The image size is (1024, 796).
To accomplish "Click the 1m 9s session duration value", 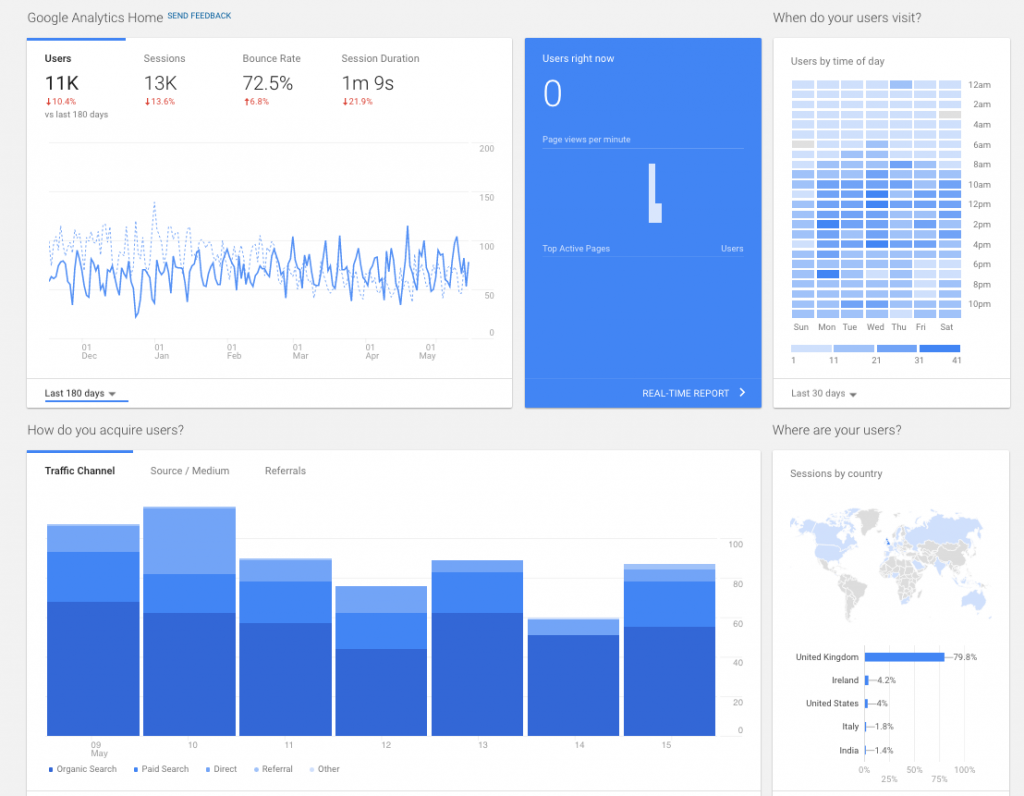I will 368,84.
